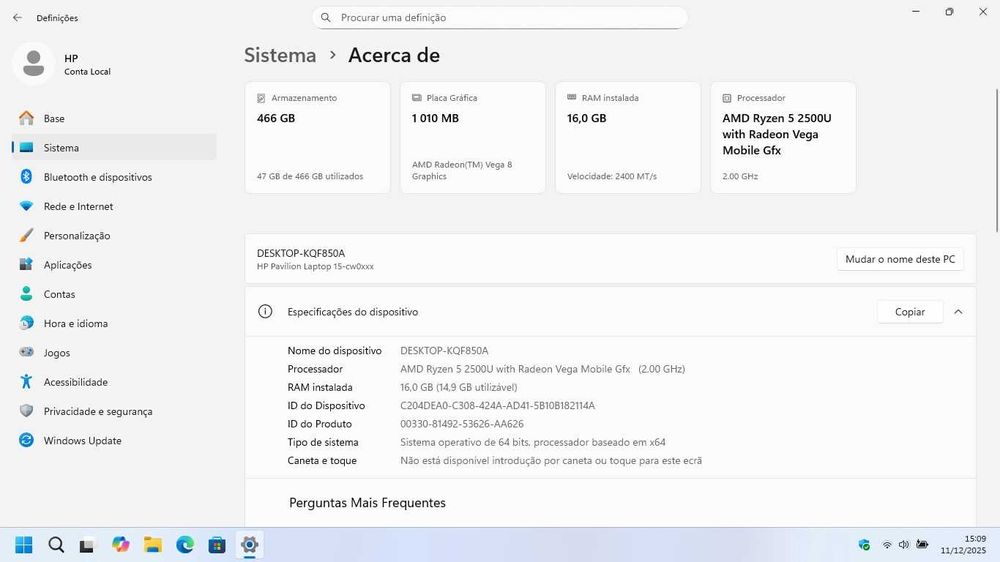
Task: Open the volume tray icon
Action: pyautogui.click(x=904, y=545)
